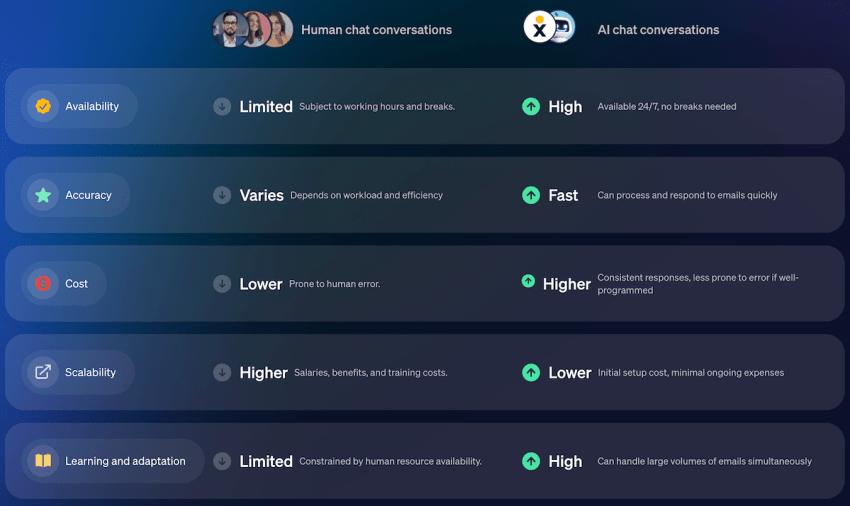Click the red dollar Cost icon
Viewport: 850px width, 506px height.
tap(43, 284)
